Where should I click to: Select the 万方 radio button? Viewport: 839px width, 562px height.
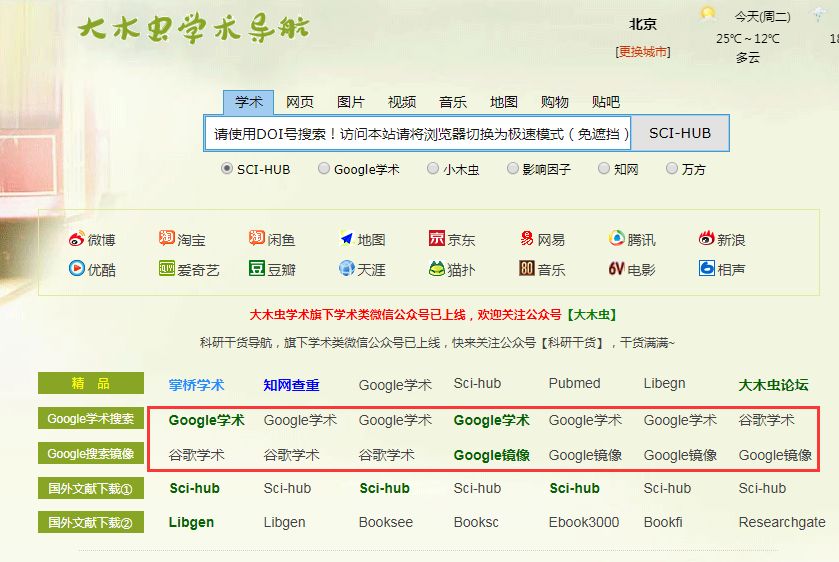(x=672, y=169)
